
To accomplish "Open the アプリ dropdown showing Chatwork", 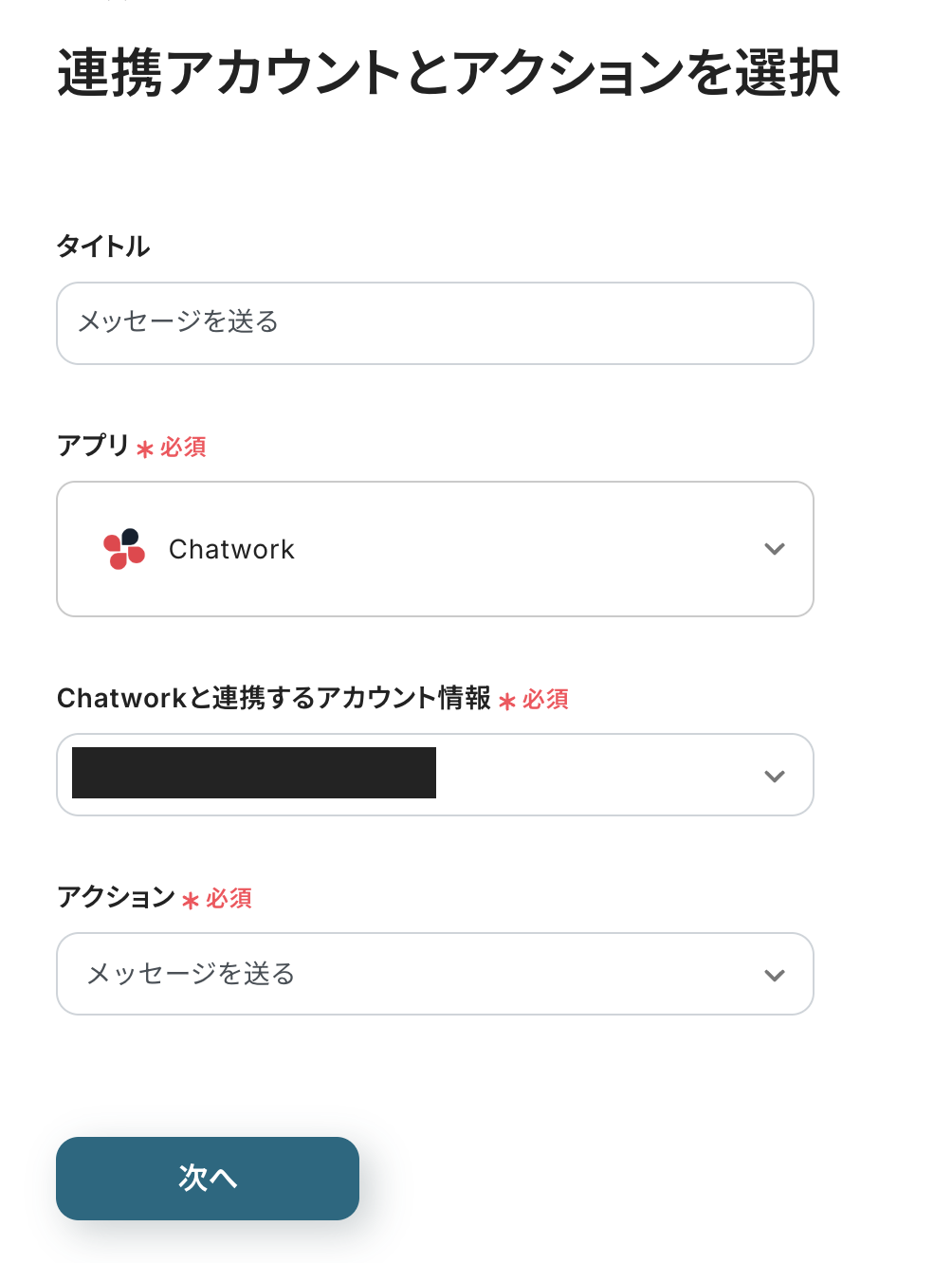I will coord(435,549).
